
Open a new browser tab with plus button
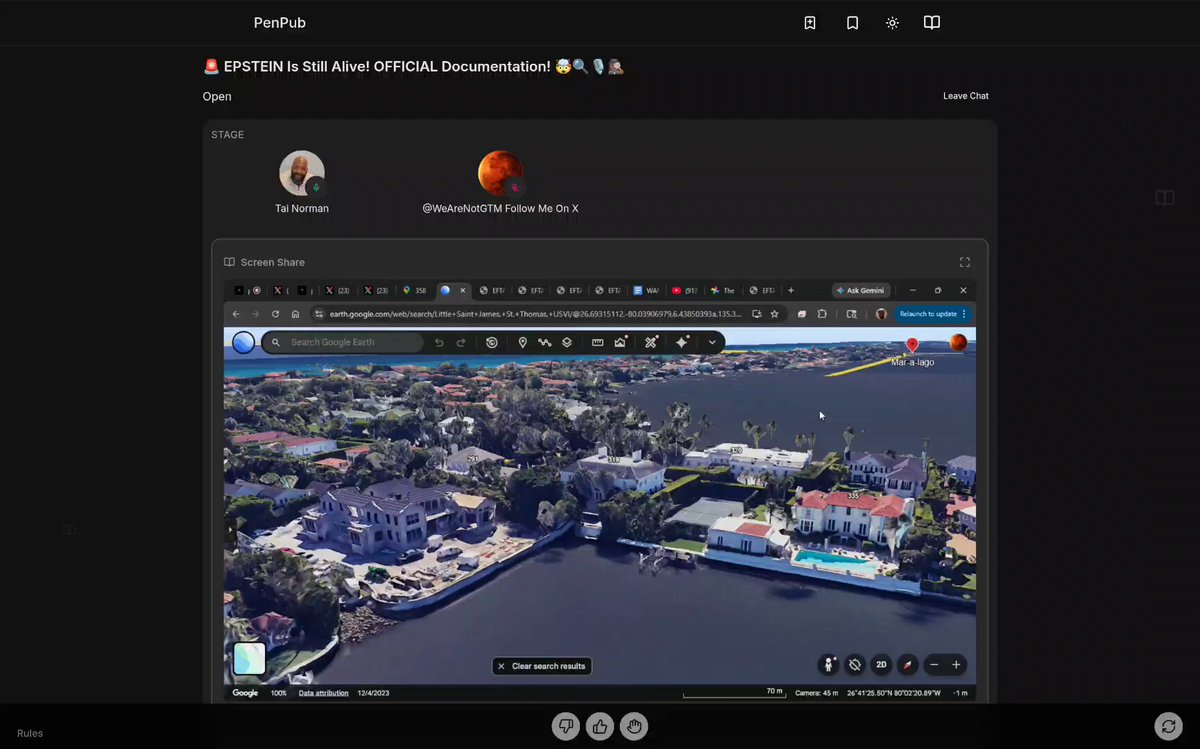click(791, 291)
